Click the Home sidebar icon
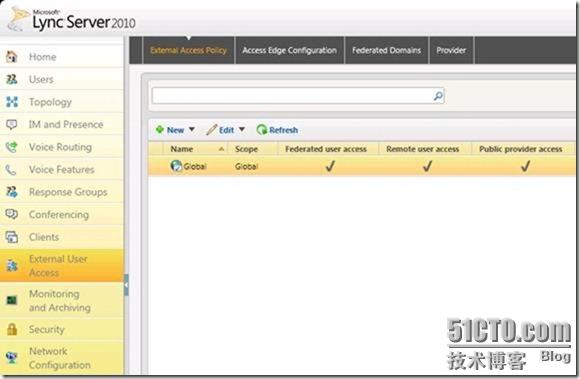This screenshot has height=379, width=580. click(12, 57)
